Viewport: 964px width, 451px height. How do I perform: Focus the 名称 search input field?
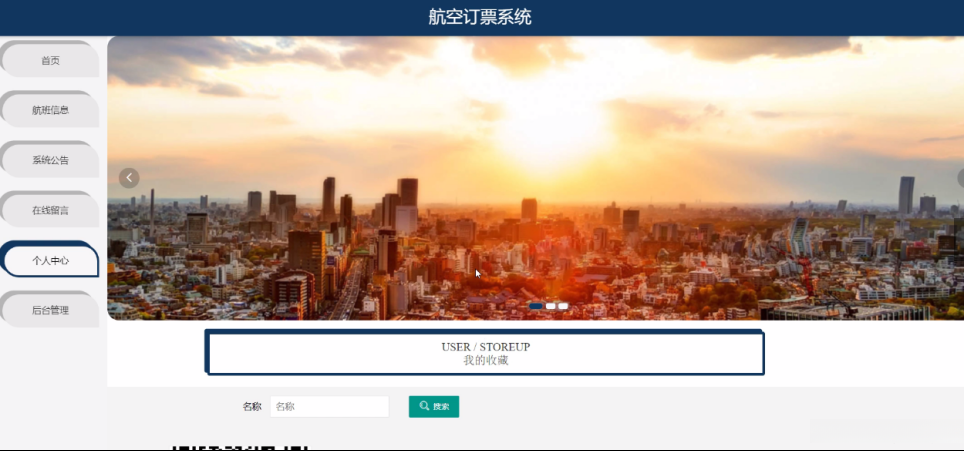tap(330, 407)
